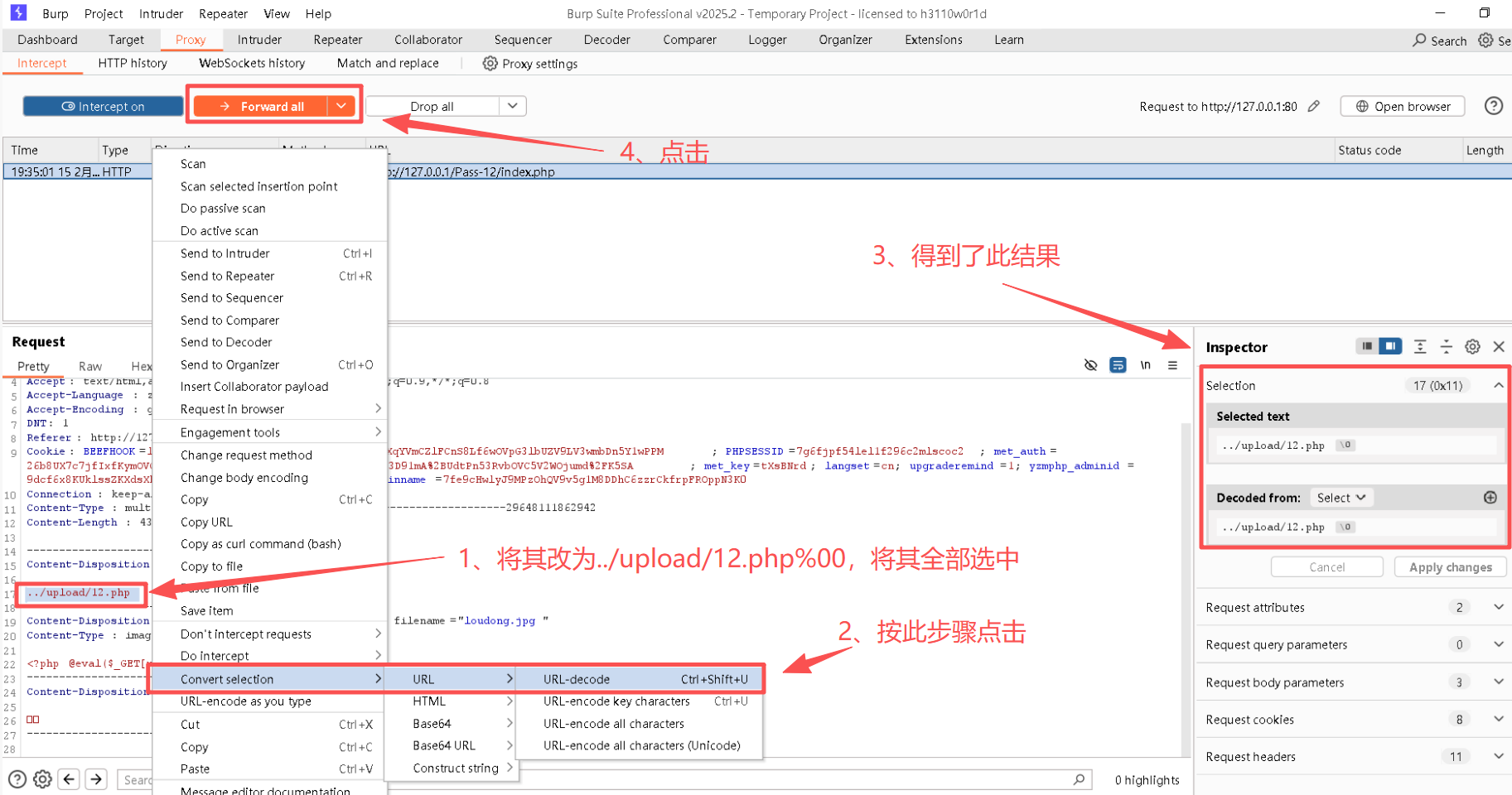
Task: Click the Cancel button in Inspector
Action: pyautogui.click(x=1326, y=567)
